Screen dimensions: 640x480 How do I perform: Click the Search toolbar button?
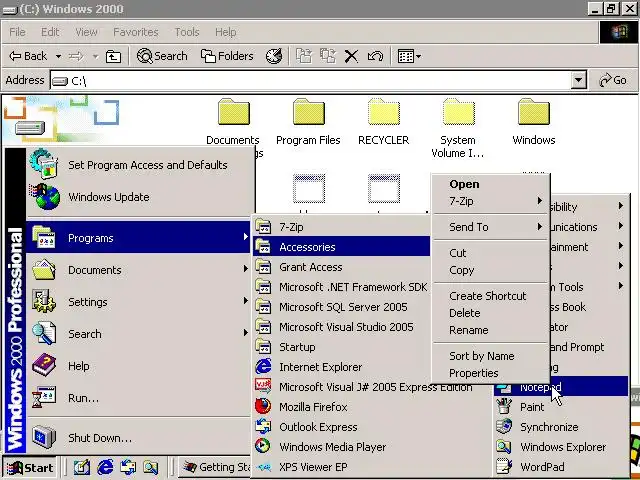(x=162, y=56)
